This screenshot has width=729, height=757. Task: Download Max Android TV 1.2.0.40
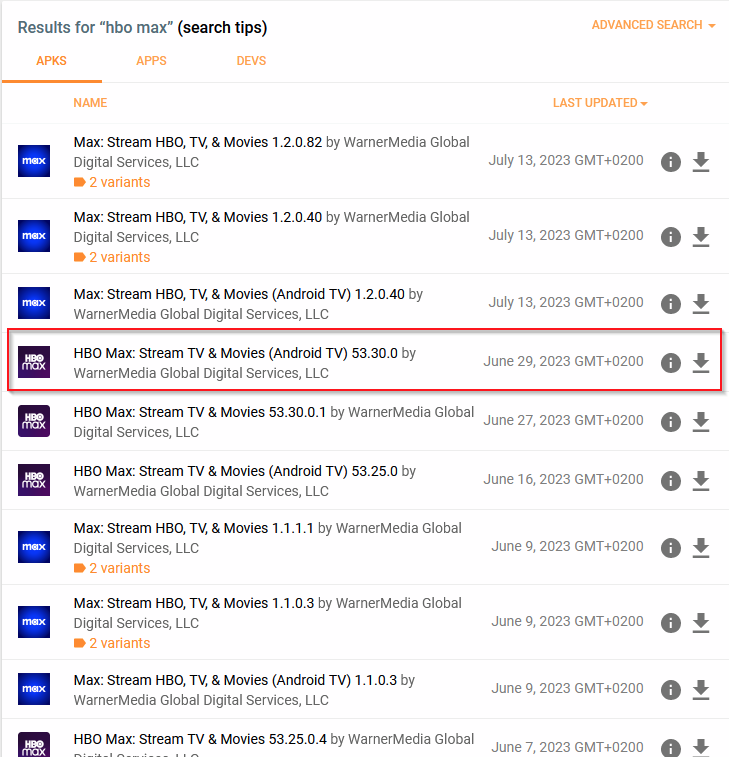click(x=701, y=304)
